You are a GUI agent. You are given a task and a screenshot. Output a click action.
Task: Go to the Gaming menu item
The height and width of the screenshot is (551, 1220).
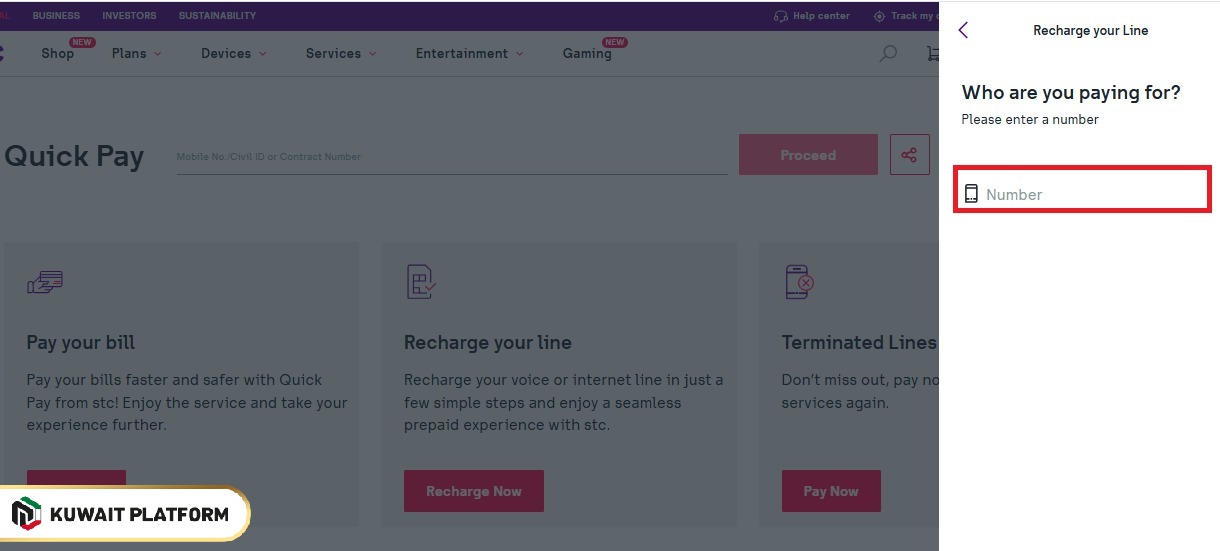(587, 54)
